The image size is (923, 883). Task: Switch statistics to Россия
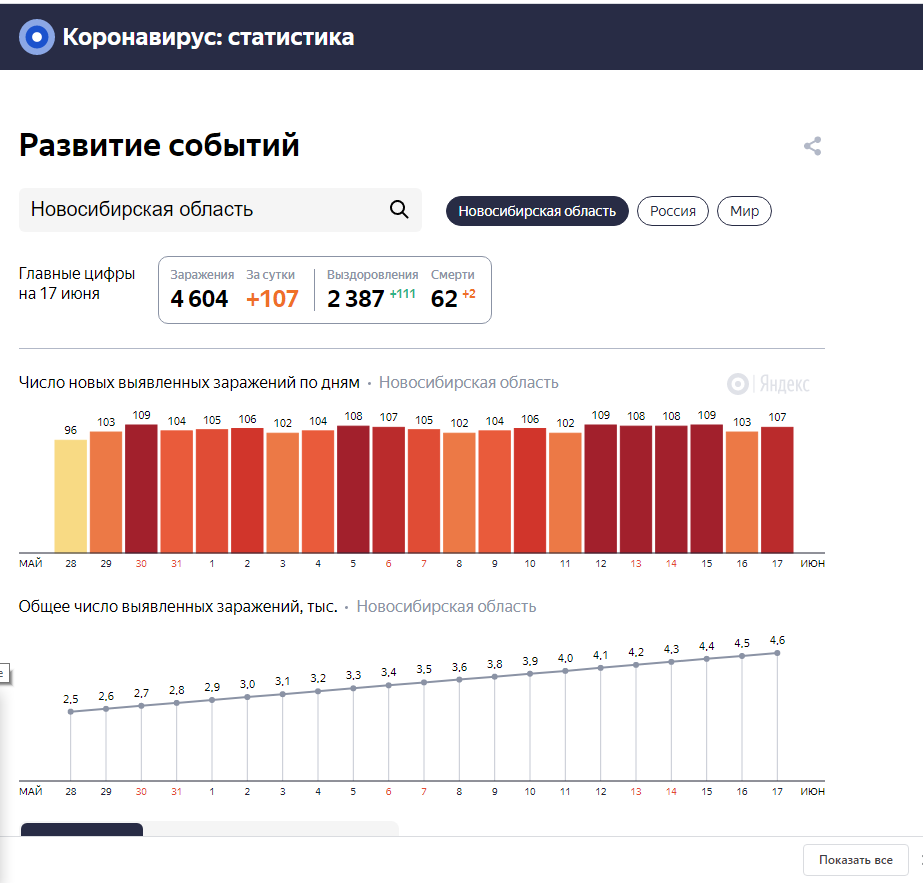(x=672, y=211)
